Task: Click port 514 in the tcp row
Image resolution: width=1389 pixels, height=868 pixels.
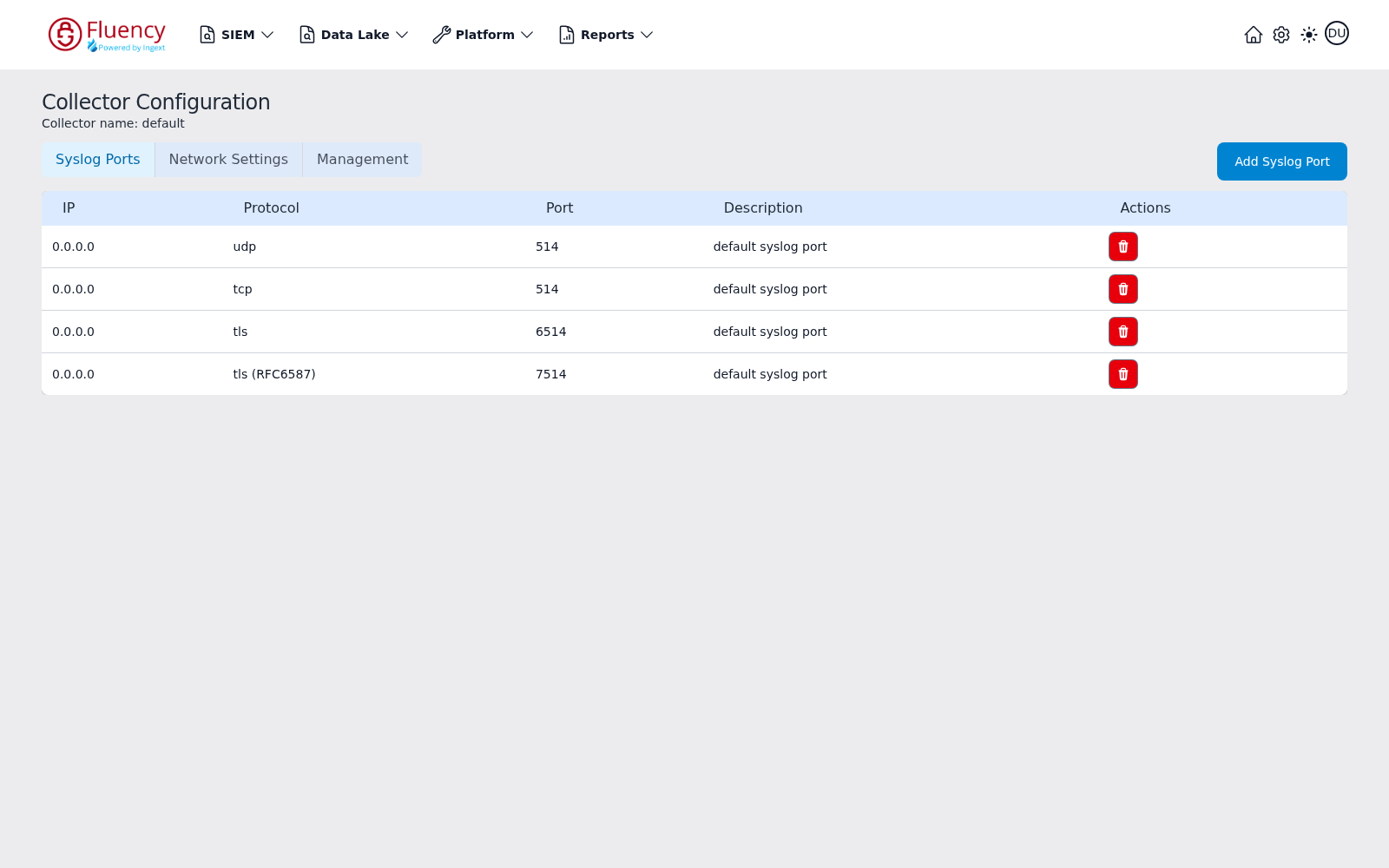Action: pos(547,289)
